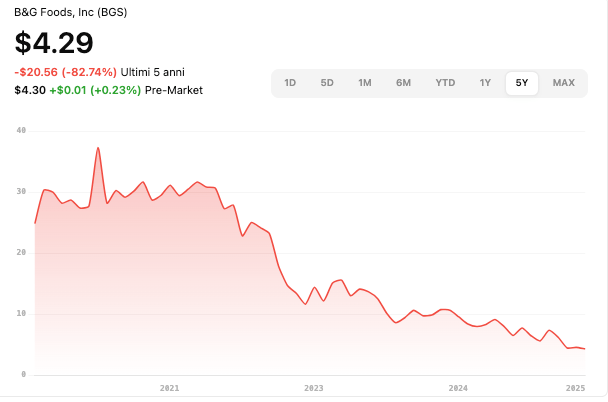Click the red -$20.56 (-82.74%) change
Image resolution: width=608 pixels, height=402 pixels.
pyautogui.click(x=66, y=72)
